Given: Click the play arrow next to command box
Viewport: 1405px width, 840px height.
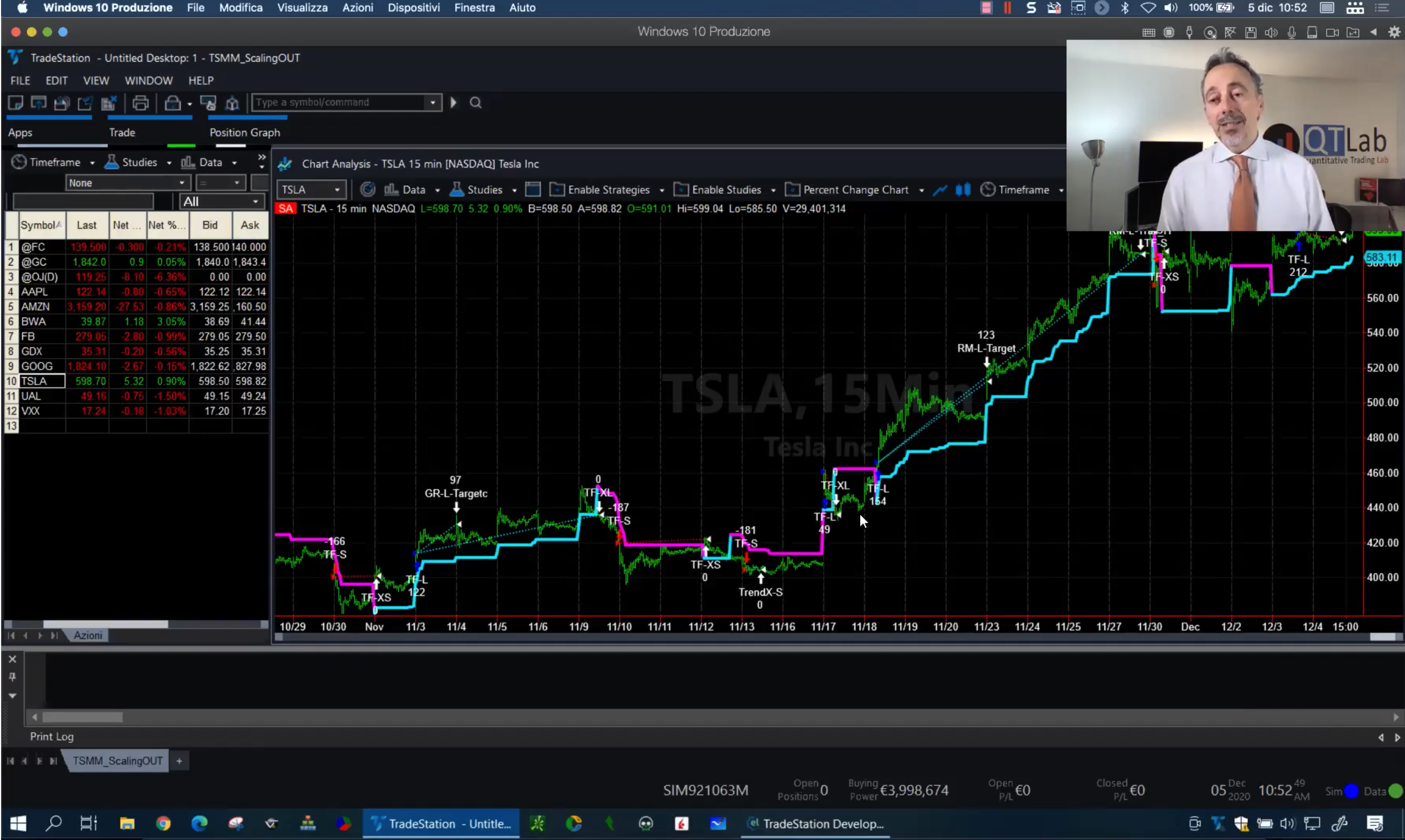Looking at the screenshot, I should (x=454, y=102).
